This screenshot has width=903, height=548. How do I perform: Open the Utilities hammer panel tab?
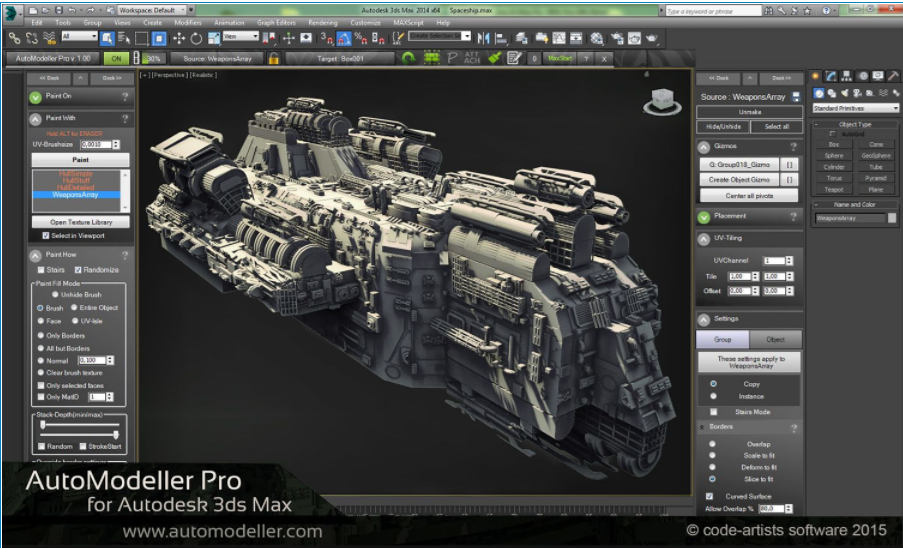tap(892, 76)
